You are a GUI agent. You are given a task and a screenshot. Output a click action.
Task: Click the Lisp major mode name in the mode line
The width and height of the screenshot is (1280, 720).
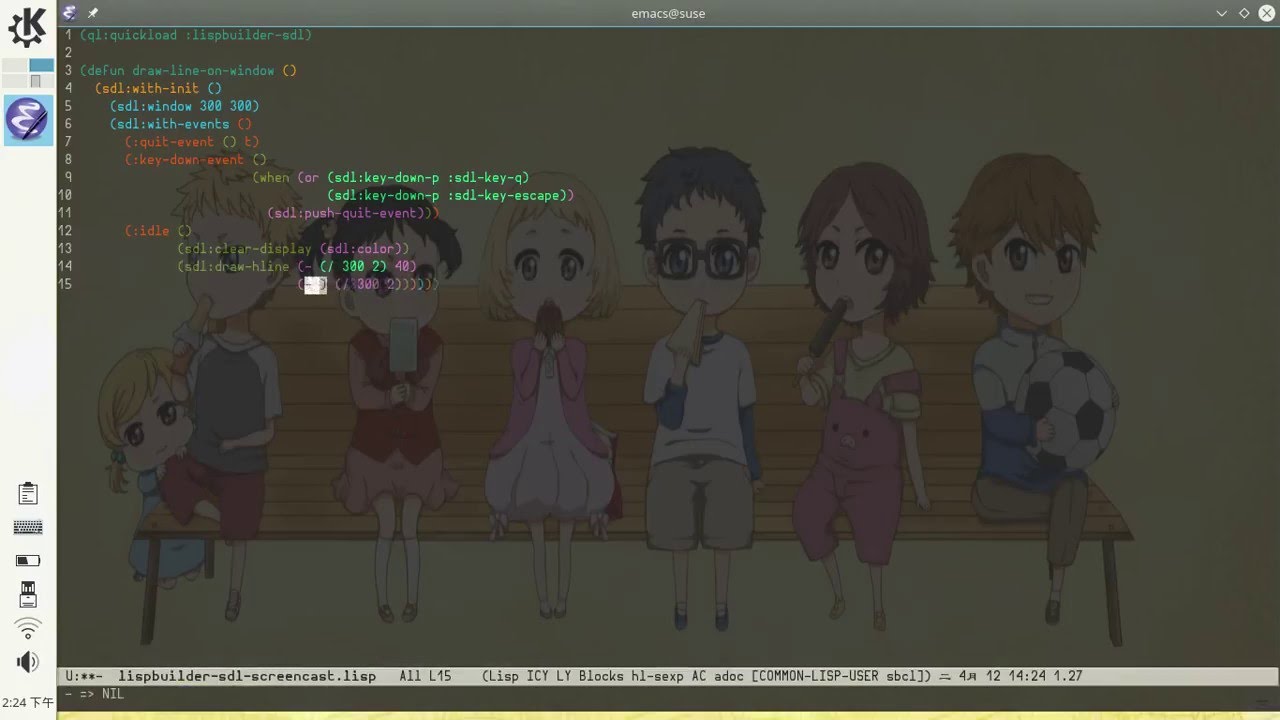506,676
